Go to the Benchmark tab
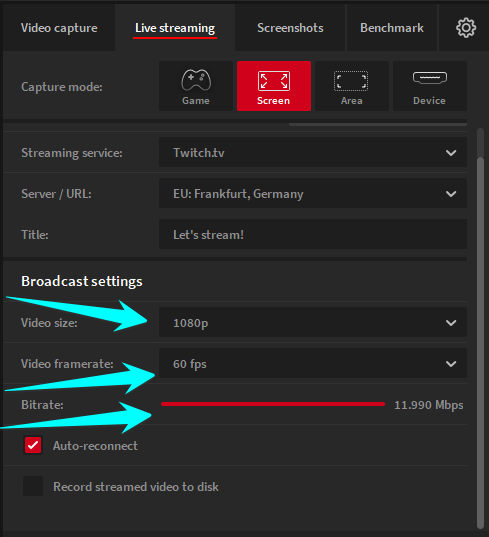This screenshot has width=489, height=537. (392, 28)
